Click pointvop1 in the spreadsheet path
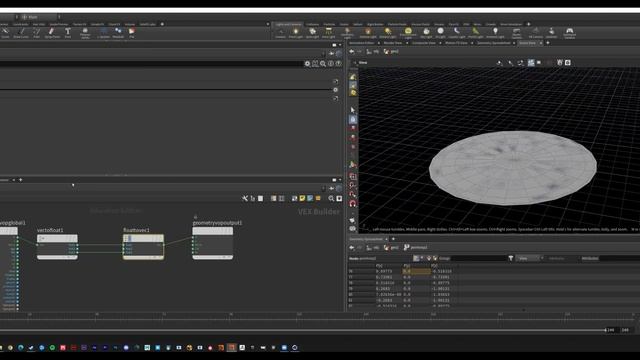The image size is (640, 360). pos(416,247)
